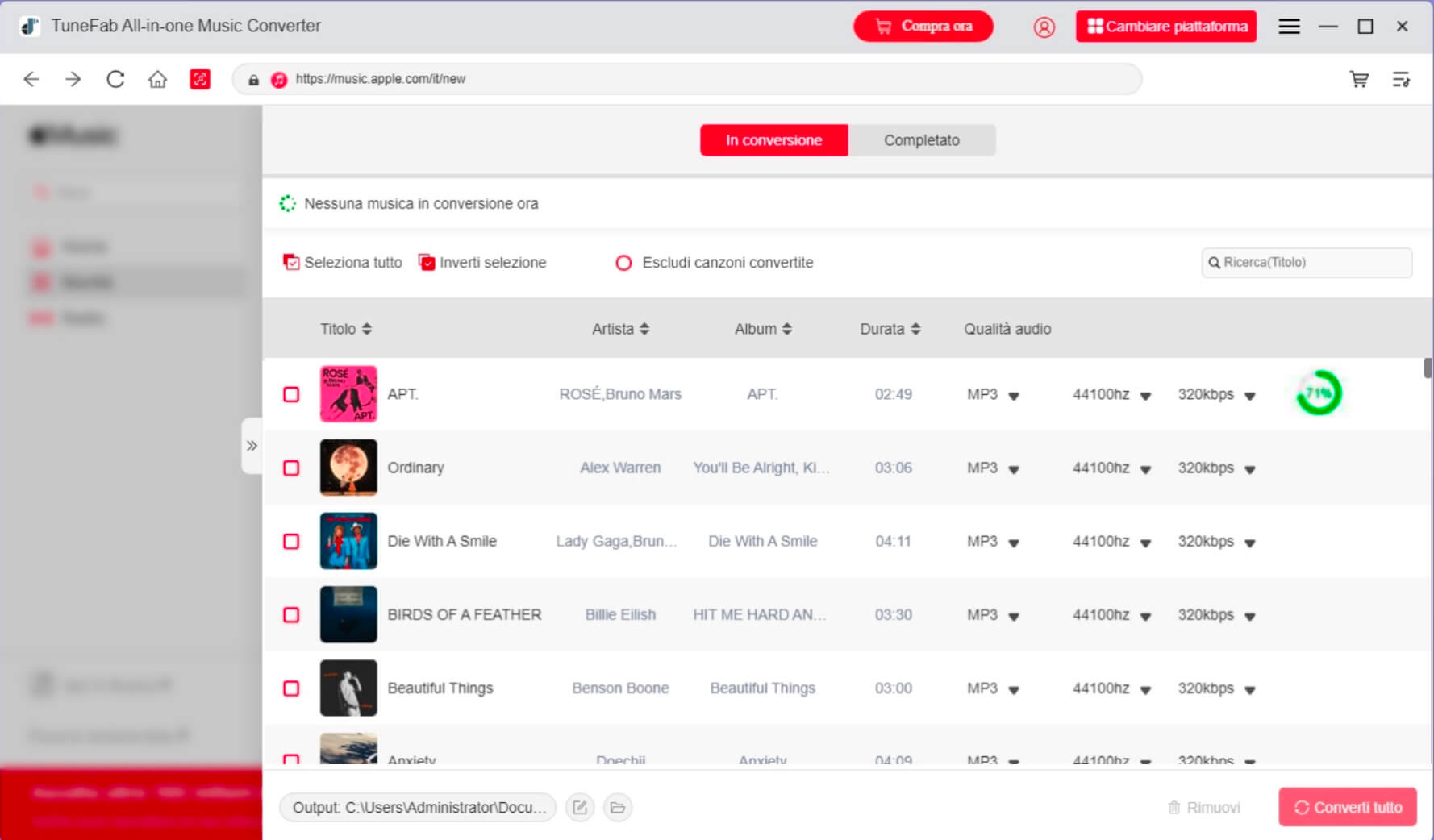Click the Compra ora button
Image resolution: width=1434 pixels, height=840 pixels.
pos(923,27)
